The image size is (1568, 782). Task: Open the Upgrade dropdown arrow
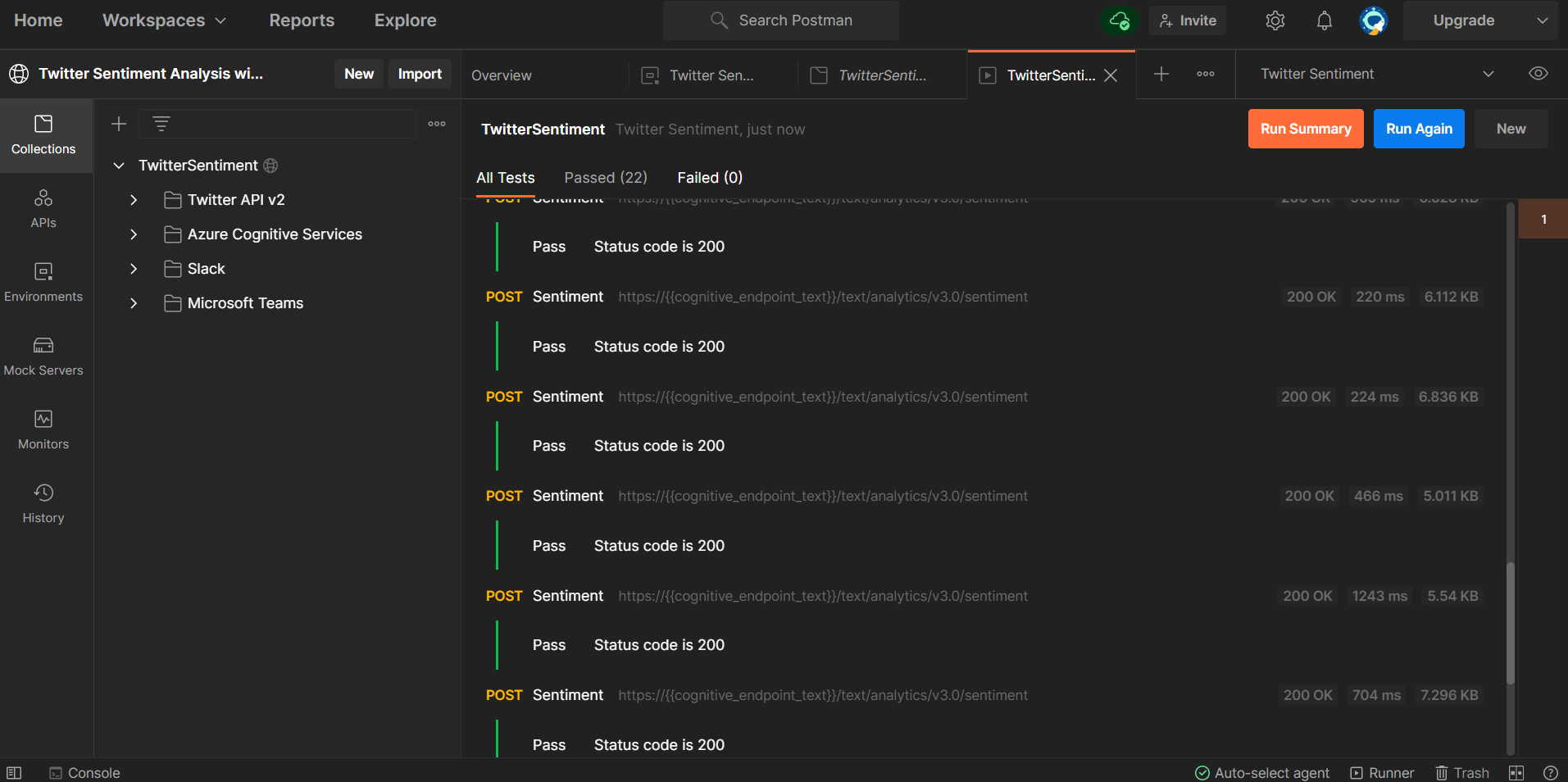click(1542, 20)
